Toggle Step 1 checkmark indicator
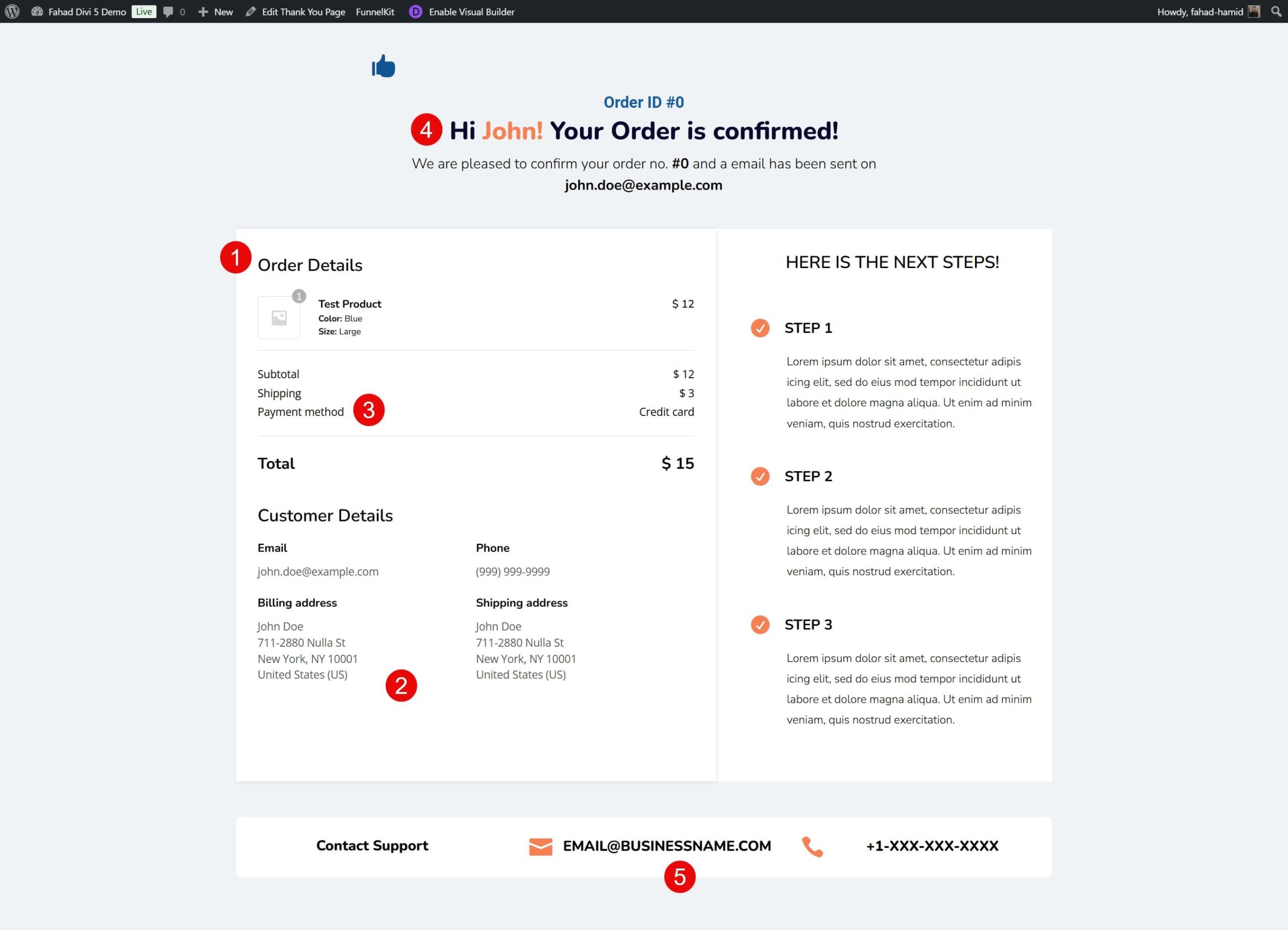Viewport: 1288px width, 930px height. coord(761,327)
